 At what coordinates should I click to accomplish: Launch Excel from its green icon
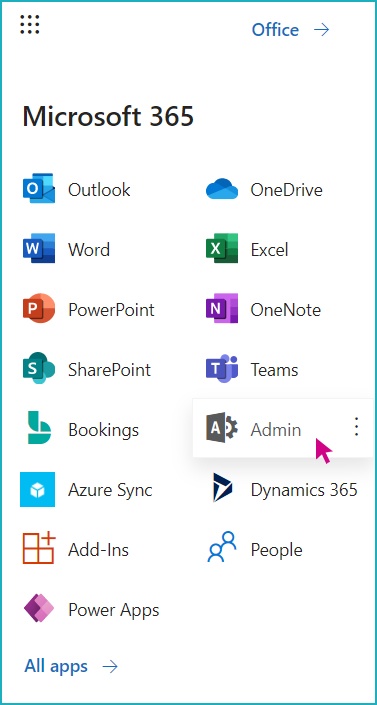[x=222, y=249]
